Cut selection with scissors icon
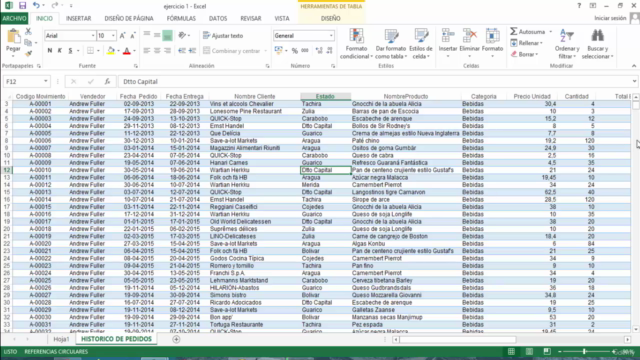Screen dimensions: 640x360 (x=28, y=31)
